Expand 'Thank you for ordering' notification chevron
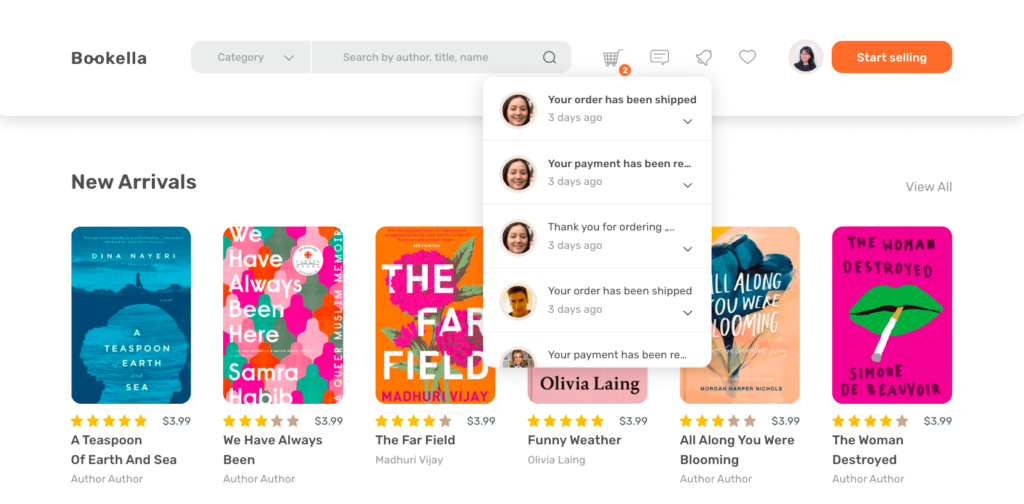 pos(687,249)
